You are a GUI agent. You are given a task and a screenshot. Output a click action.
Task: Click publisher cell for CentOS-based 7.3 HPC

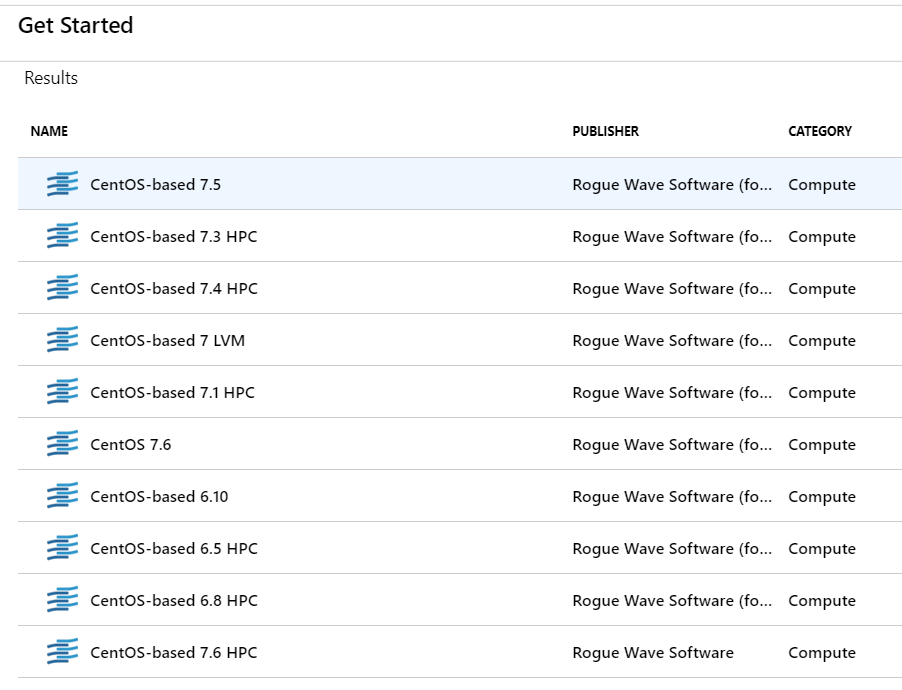(x=672, y=237)
